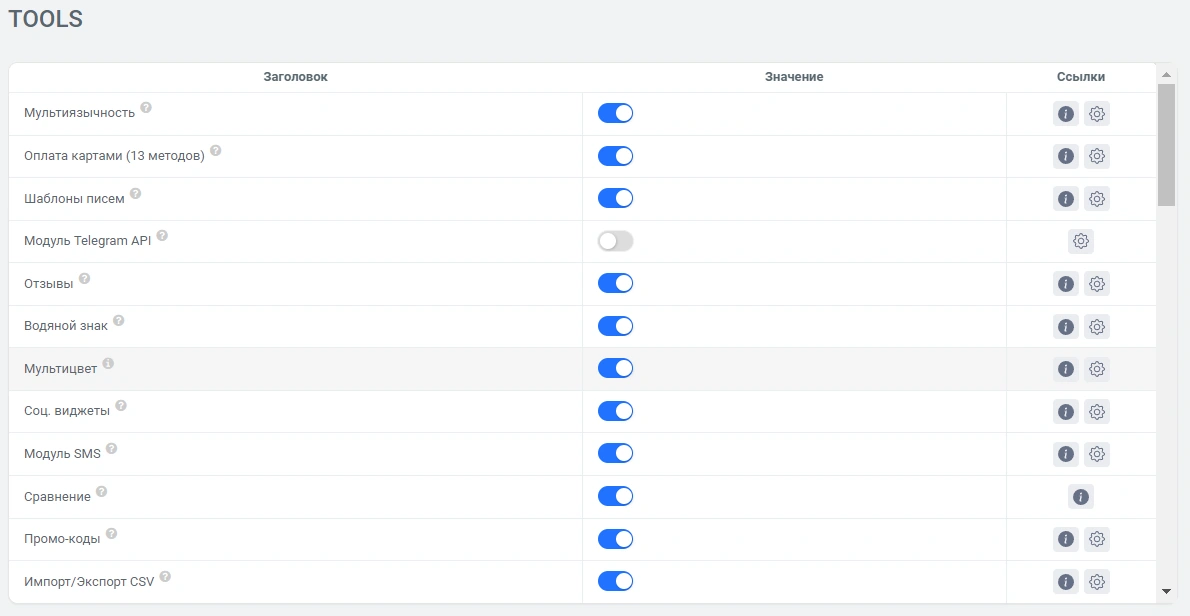Toggle the Отзывы module switch
Screen dimensions: 1190x616
pyautogui.click(x=615, y=283)
